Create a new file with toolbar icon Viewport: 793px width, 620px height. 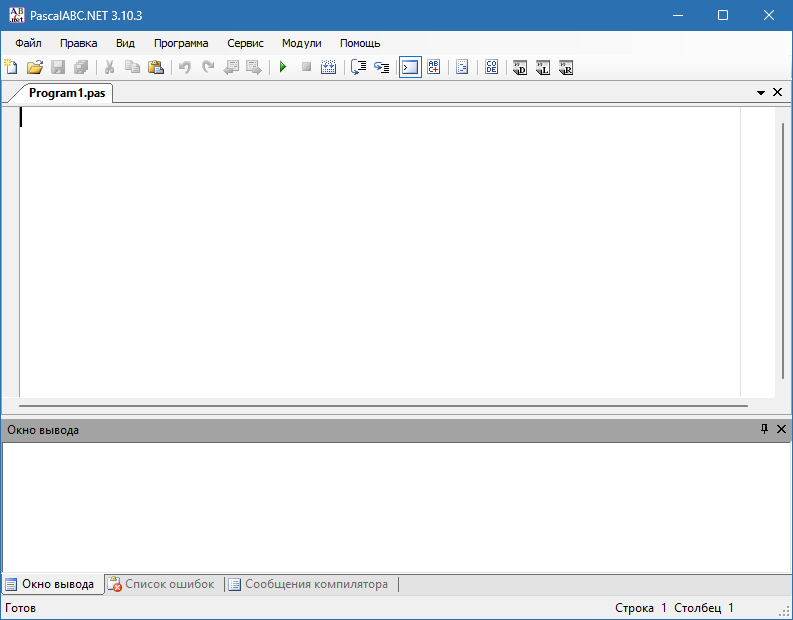point(11,67)
